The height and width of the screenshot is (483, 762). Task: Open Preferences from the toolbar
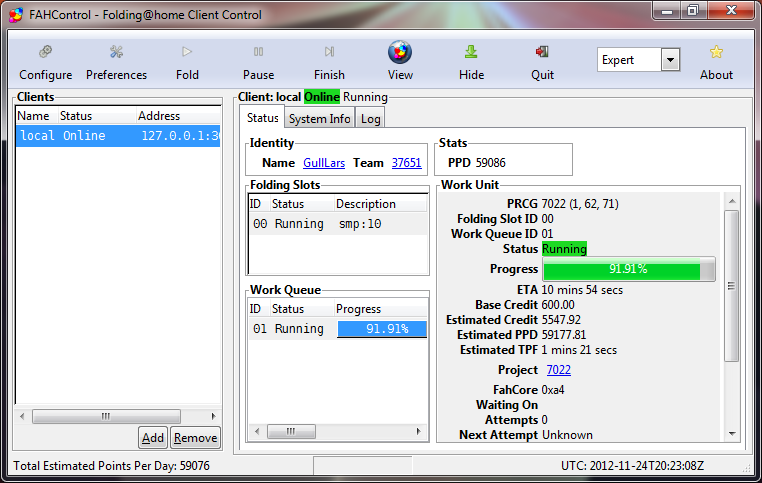(116, 63)
